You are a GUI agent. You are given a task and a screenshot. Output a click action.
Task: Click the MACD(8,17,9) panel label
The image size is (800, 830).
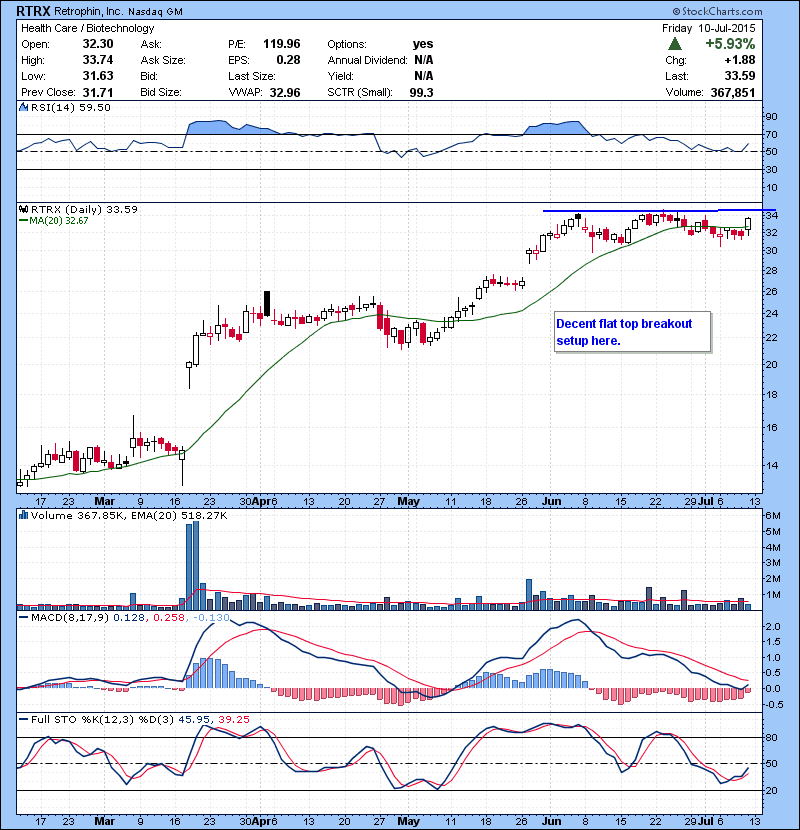[x=70, y=618]
